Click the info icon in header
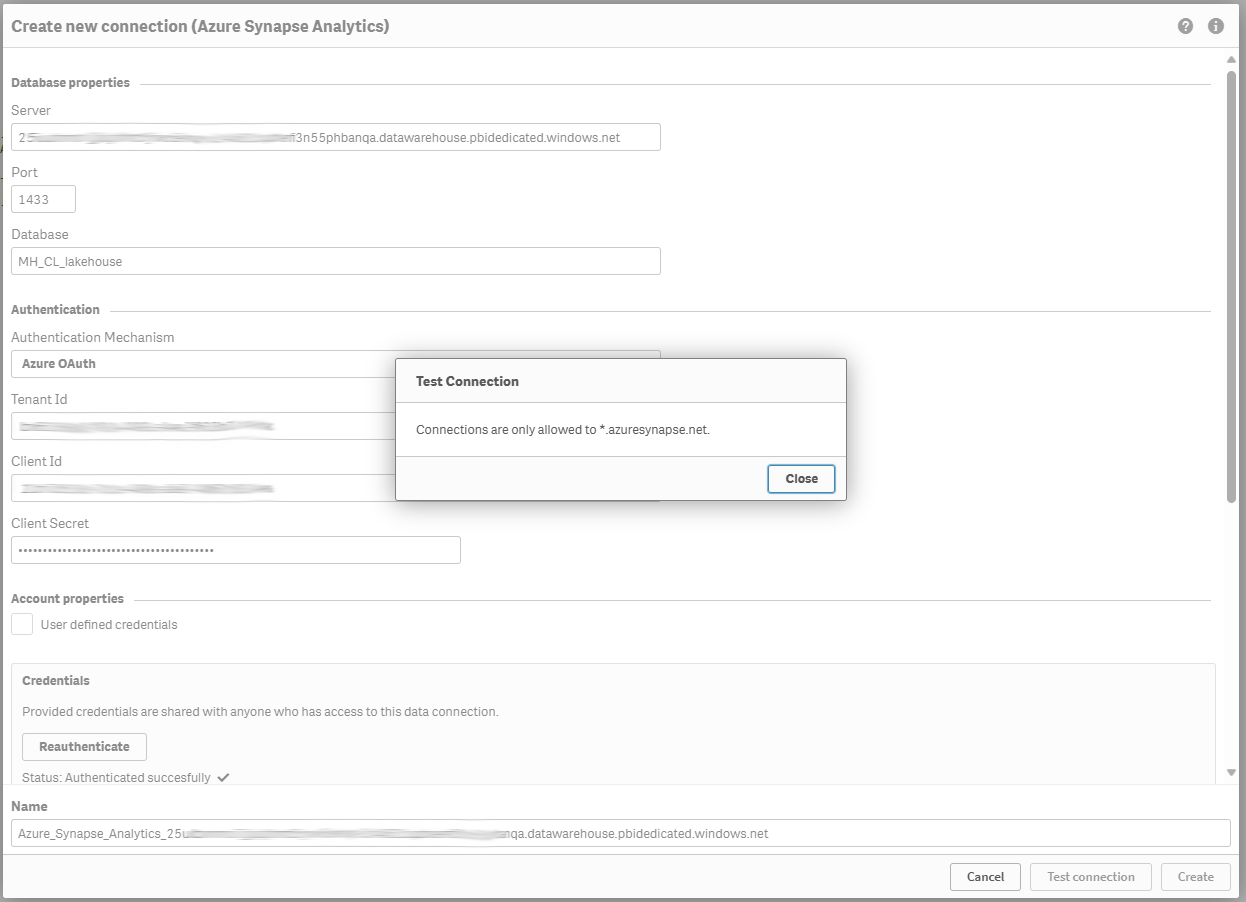This screenshot has height=902, width=1246. pyautogui.click(x=1216, y=27)
